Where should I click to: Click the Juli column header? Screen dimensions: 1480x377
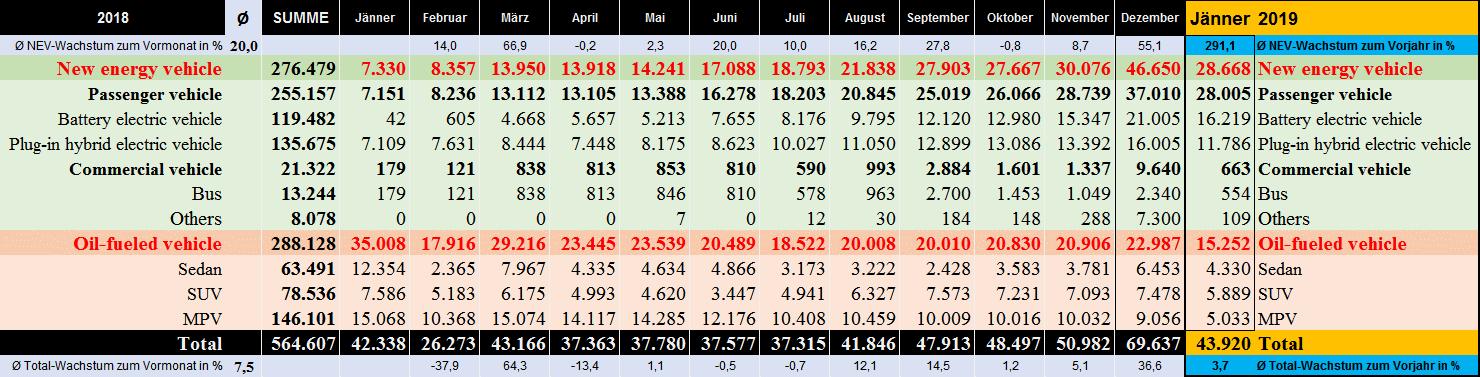point(795,18)
